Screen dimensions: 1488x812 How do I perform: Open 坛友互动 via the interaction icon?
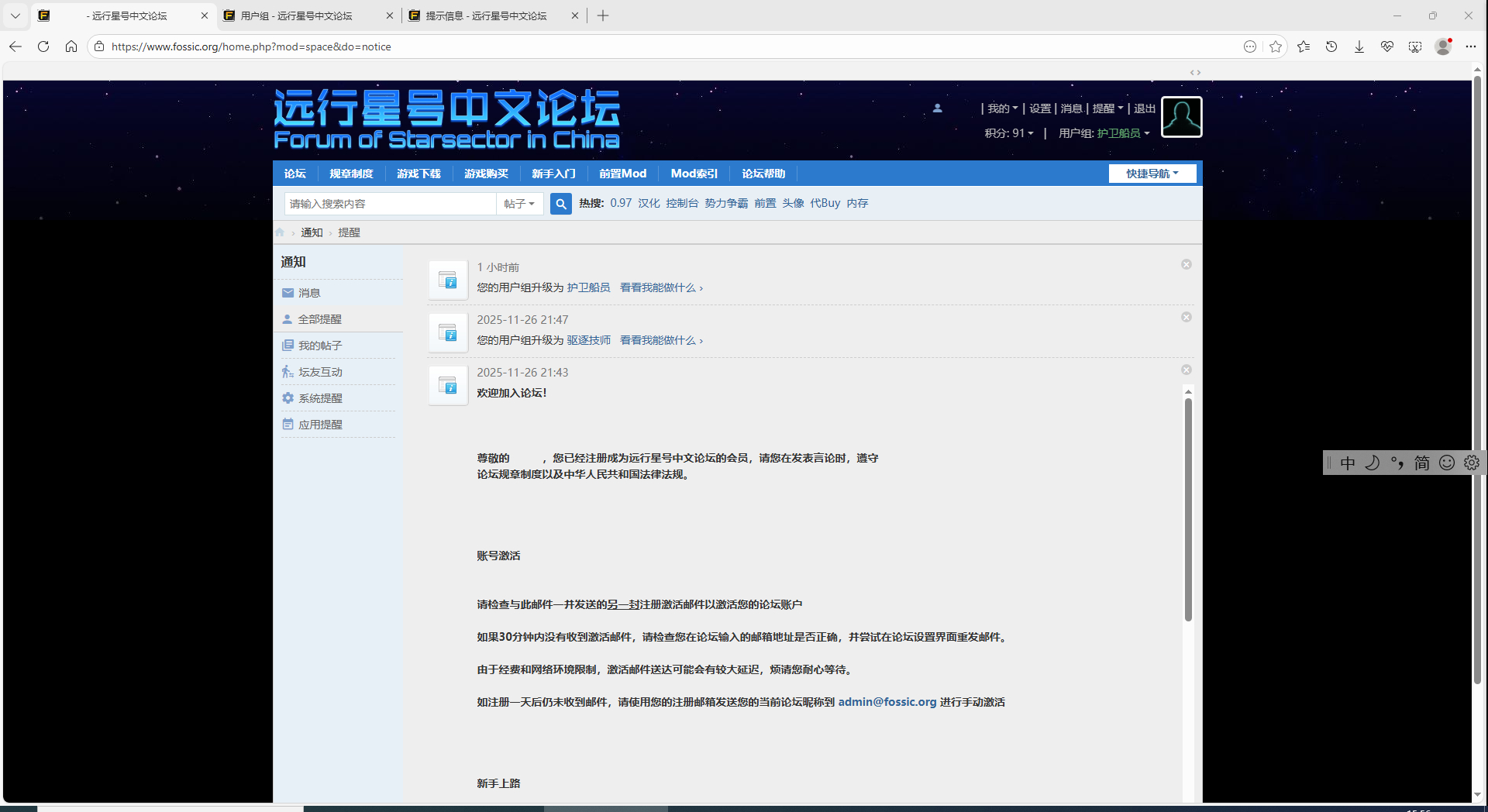(289, 371)
